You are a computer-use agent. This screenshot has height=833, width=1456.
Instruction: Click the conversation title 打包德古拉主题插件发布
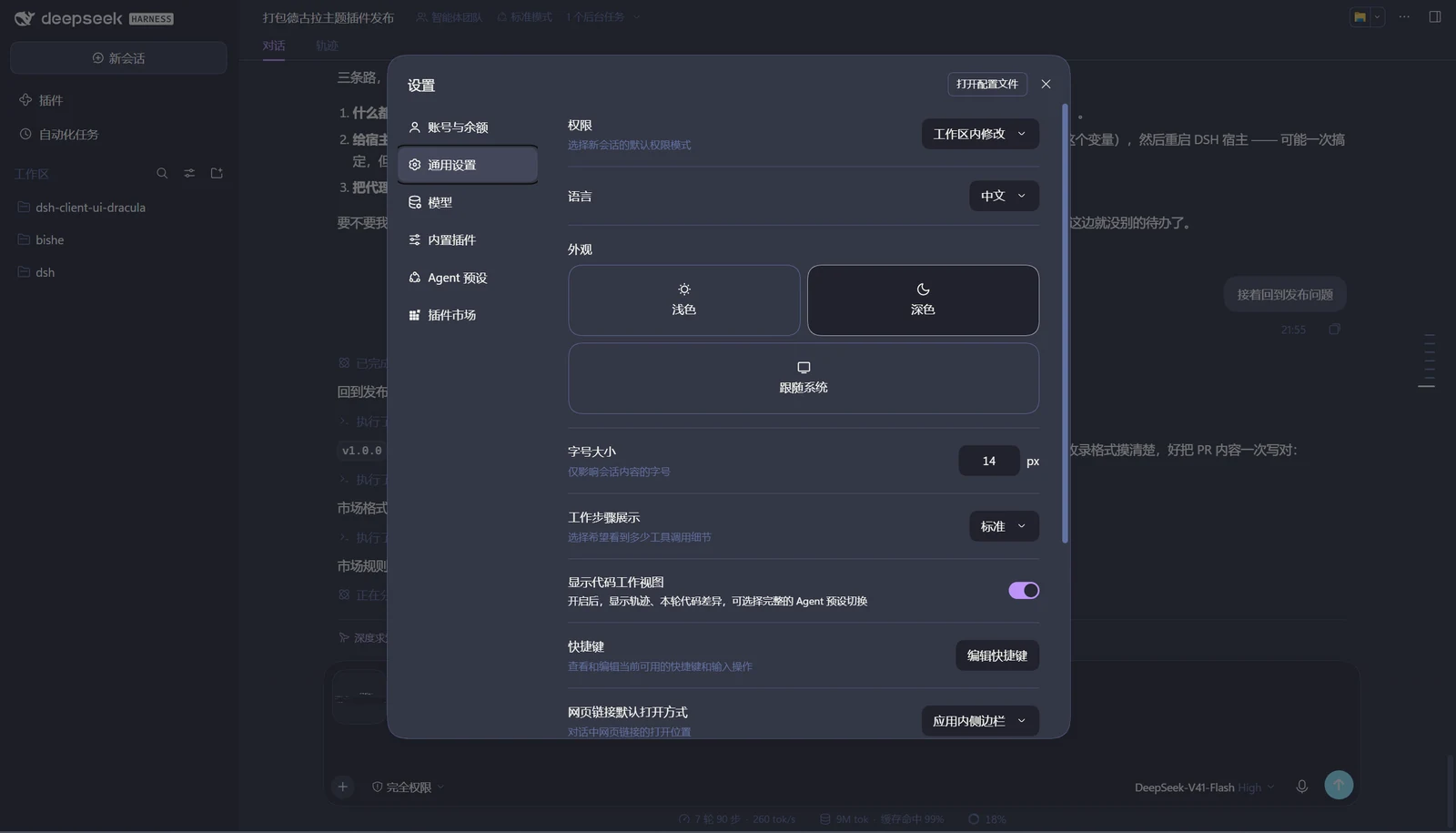point(329,17)
